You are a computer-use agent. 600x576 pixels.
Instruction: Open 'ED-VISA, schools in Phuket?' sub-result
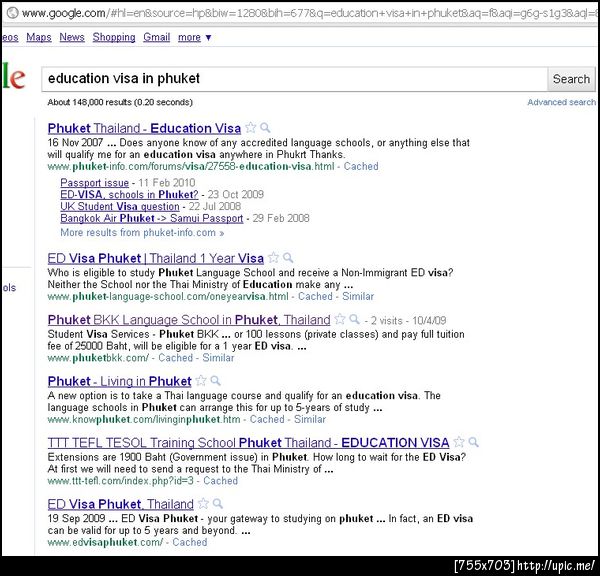(129, 194)
